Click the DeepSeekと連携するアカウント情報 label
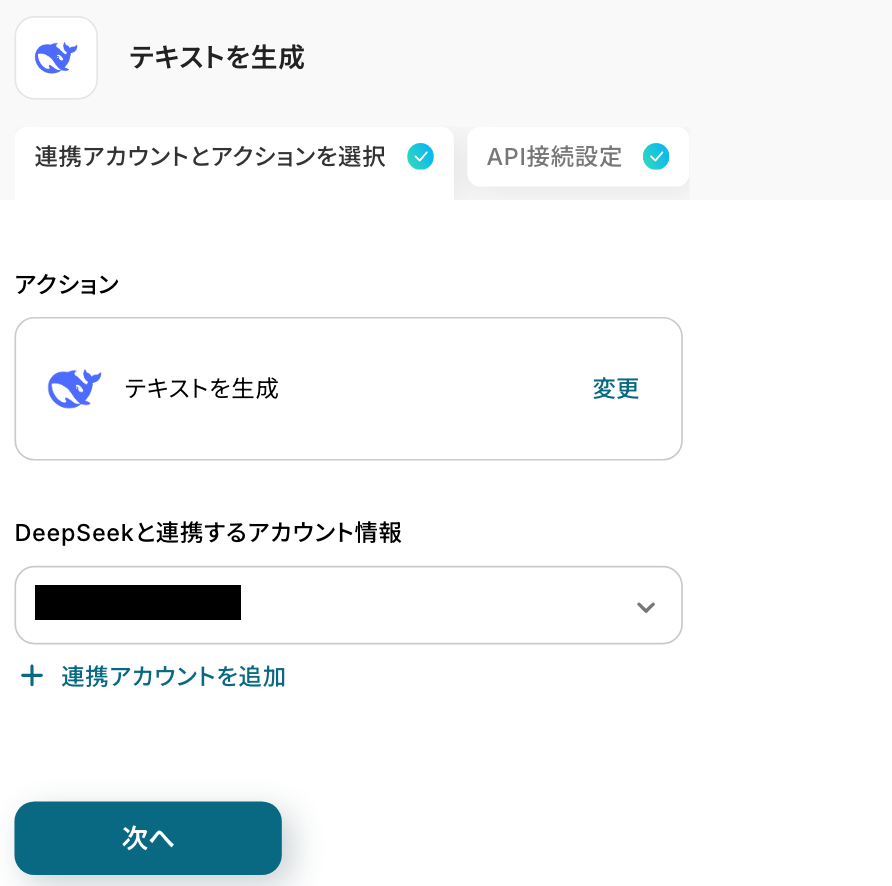The image size is (892, 886). click(208, 533)
